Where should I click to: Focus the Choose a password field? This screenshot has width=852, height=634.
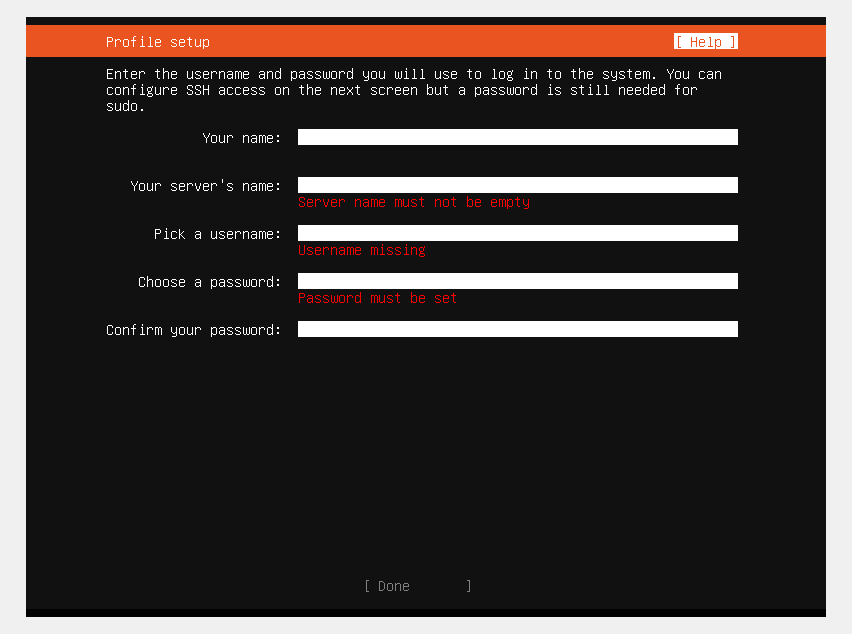518,281
